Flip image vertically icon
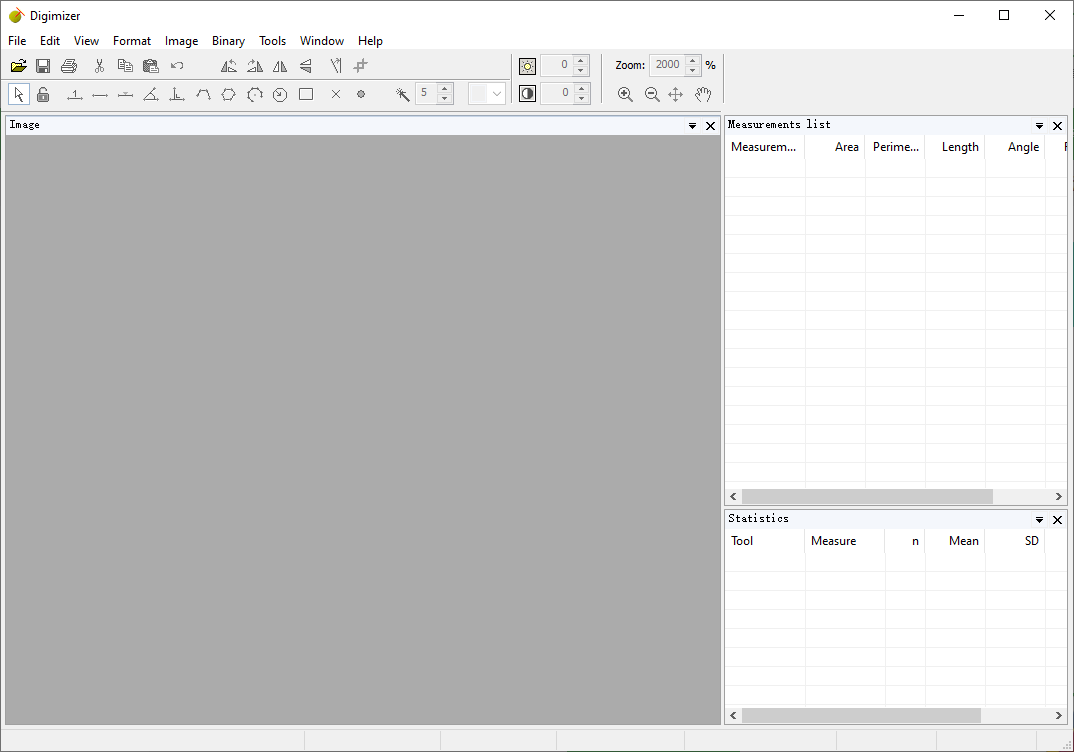 pyautogui.click(x=306, y=66)
